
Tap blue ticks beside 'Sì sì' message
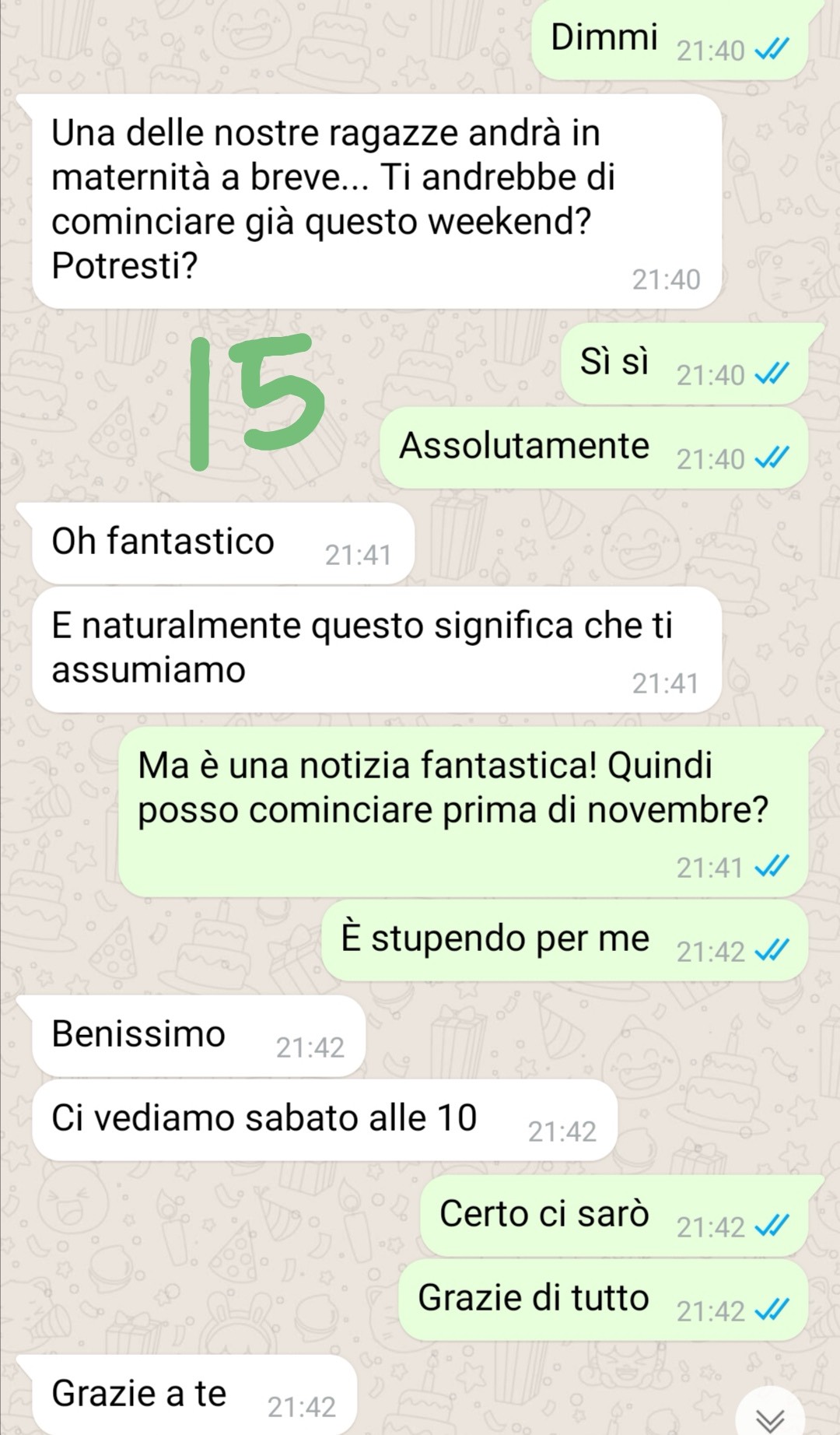pyautogui.click(x=773, y=375)
